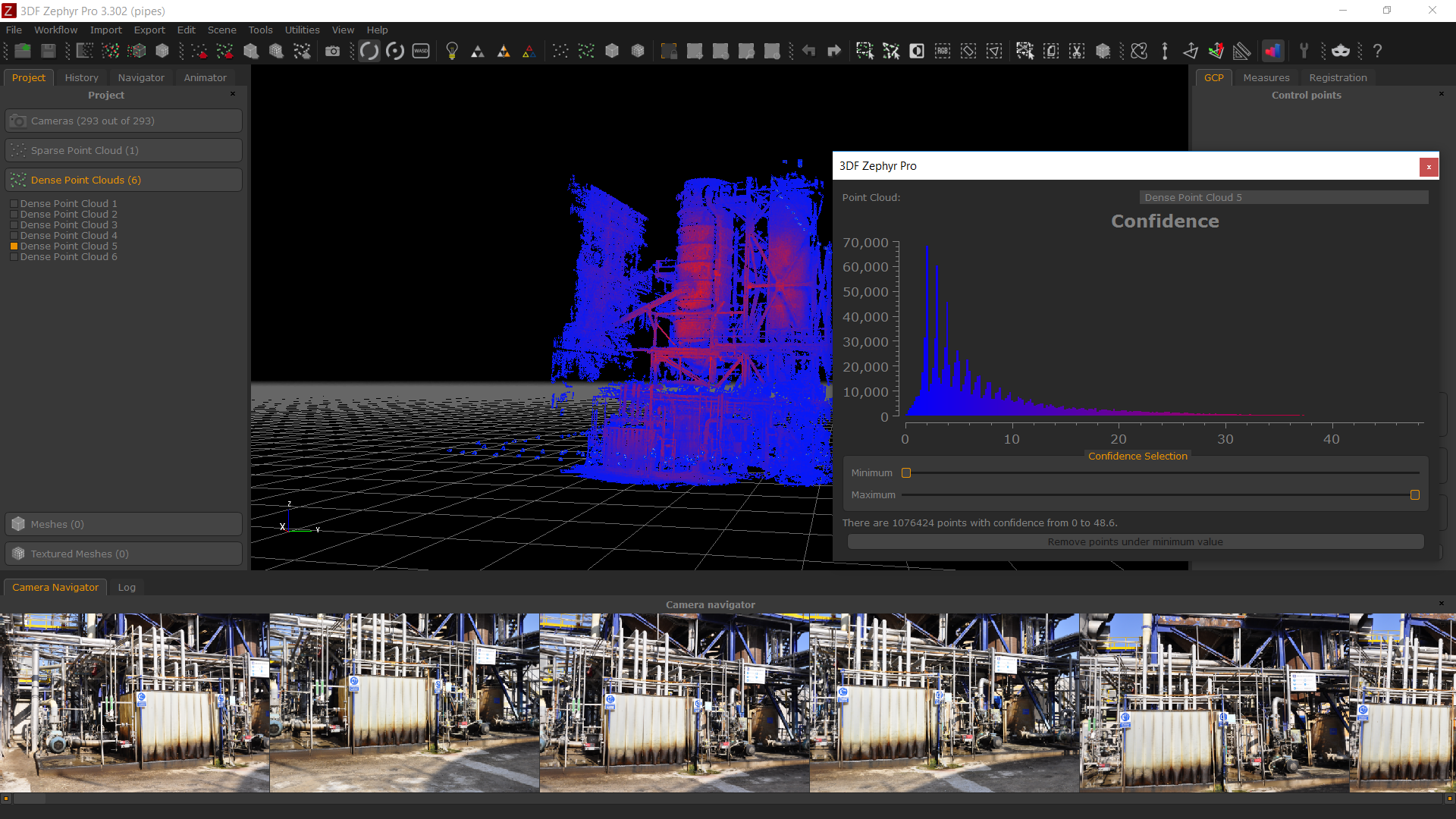Open the File menu
This screenshot has height=819, width=1456.
tap(14, 30)
